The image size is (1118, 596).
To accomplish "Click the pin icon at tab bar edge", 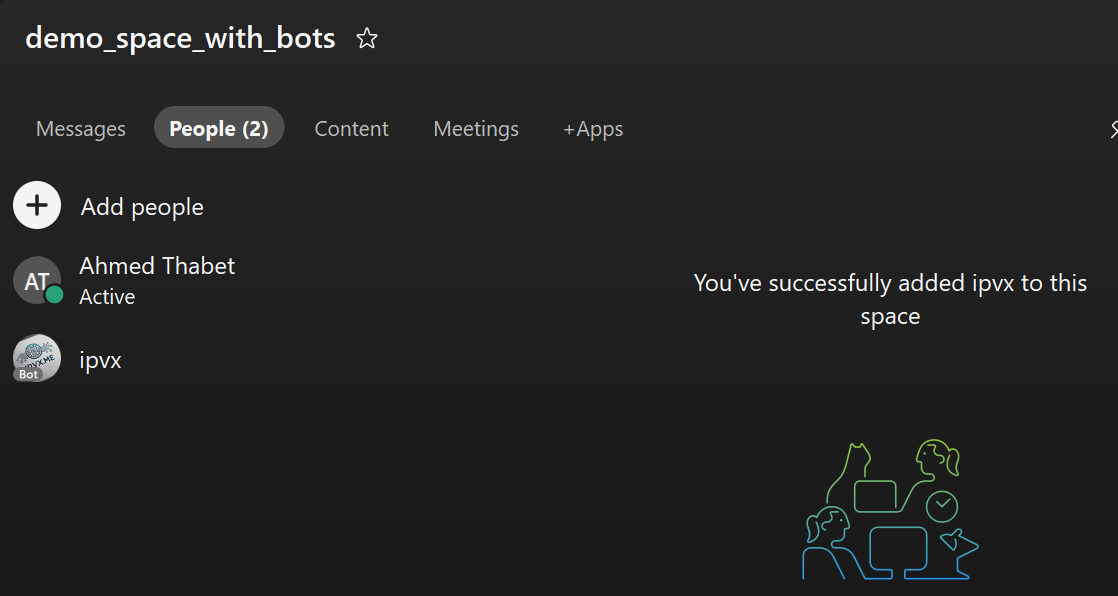I will point(1114,129).
